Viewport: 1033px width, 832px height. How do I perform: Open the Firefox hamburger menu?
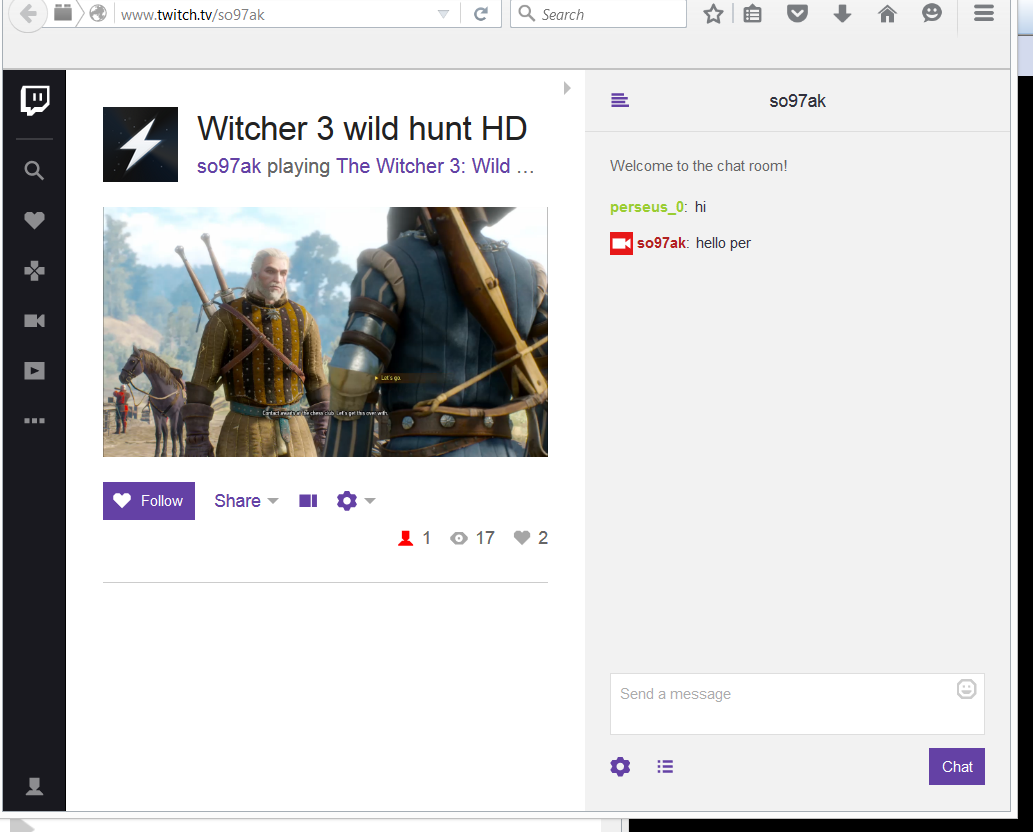point(984,13)
